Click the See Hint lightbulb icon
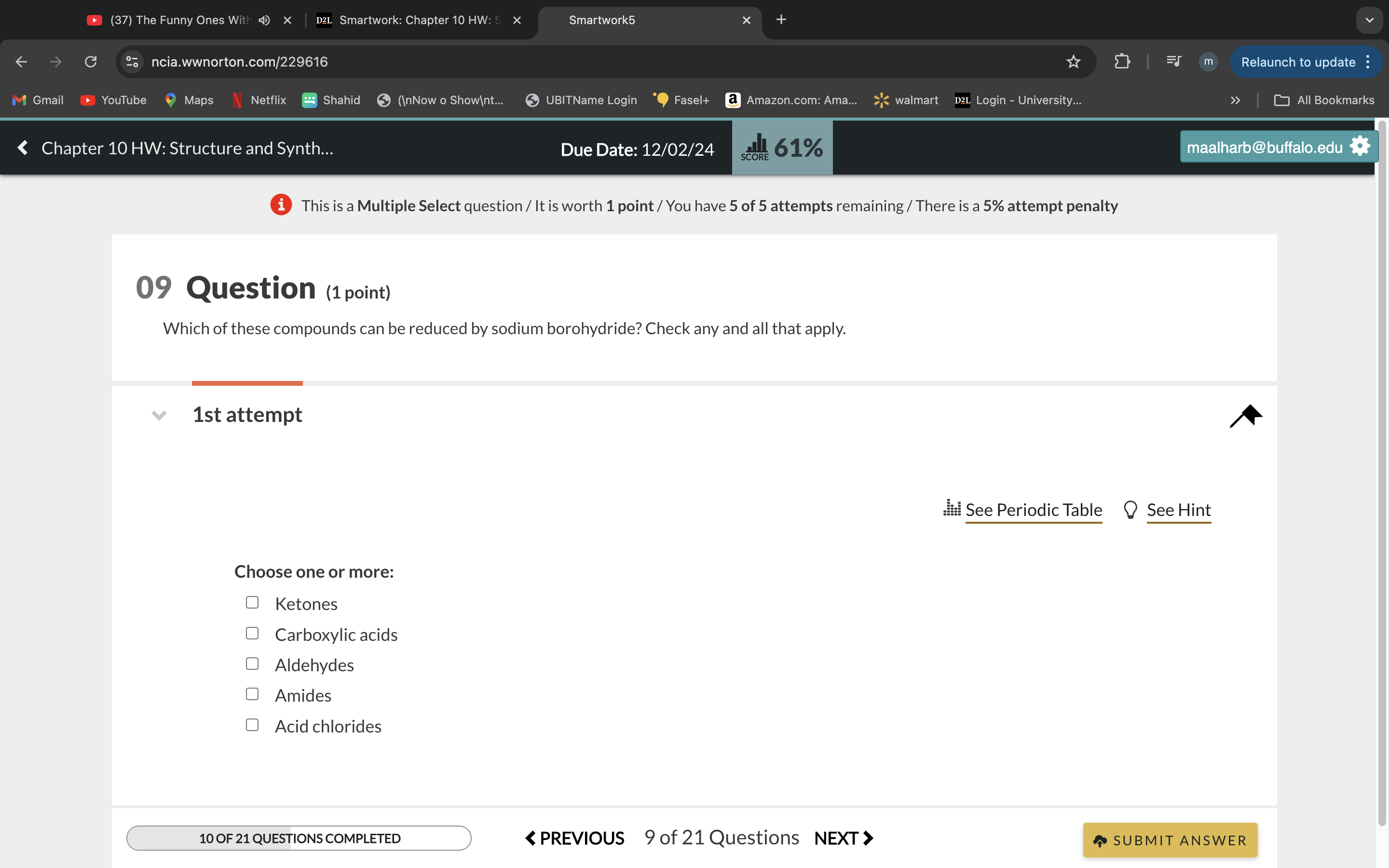Screen dimensions: 1389x868 [1130, 509]
